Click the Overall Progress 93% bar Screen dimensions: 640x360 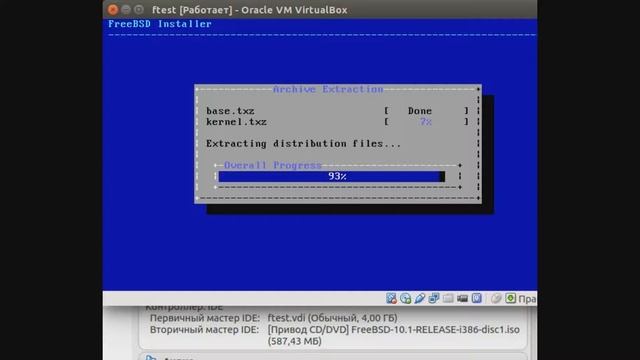pos(332,176)
